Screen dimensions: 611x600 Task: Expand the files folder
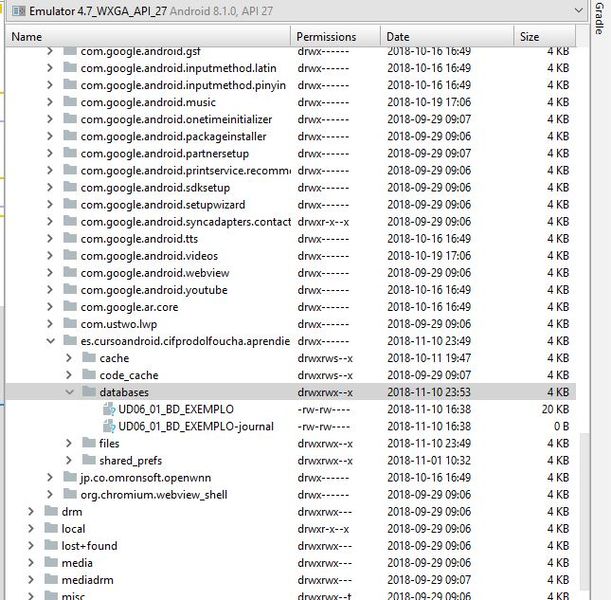click(69, 443)
